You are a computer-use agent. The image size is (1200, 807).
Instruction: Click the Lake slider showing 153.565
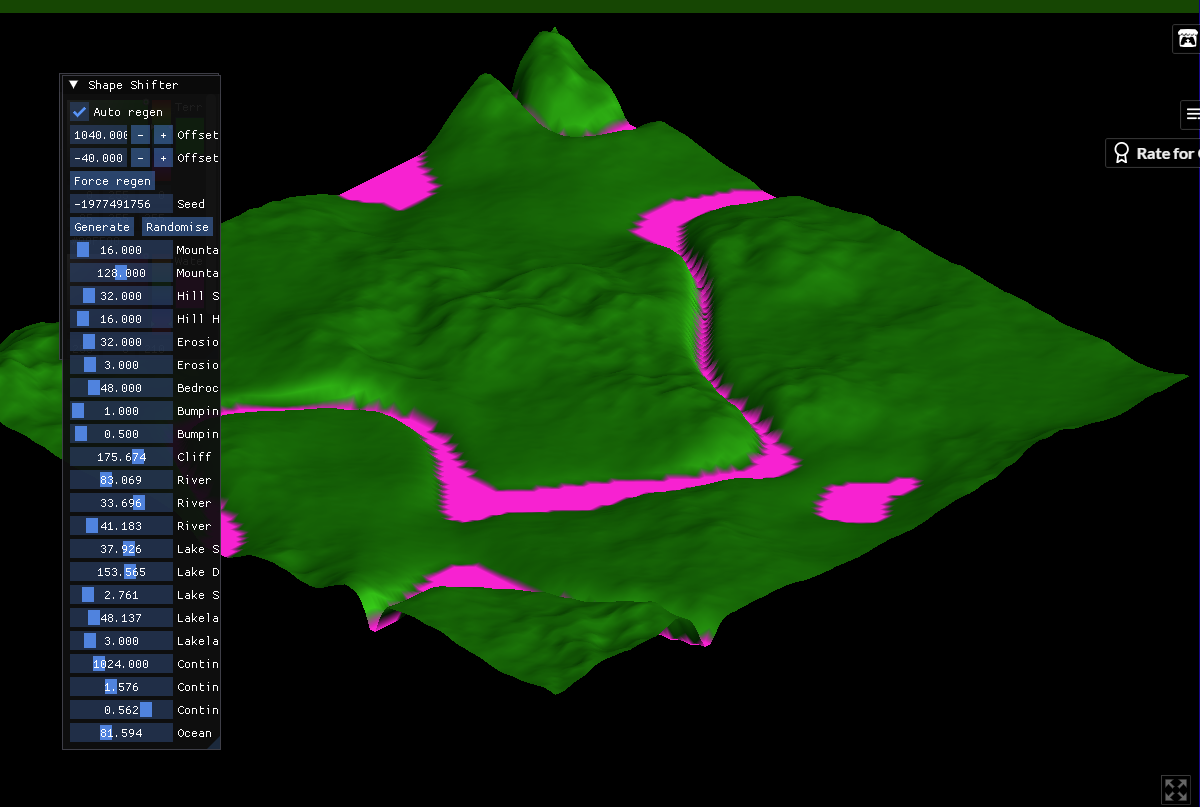click(x=121, y=572)
